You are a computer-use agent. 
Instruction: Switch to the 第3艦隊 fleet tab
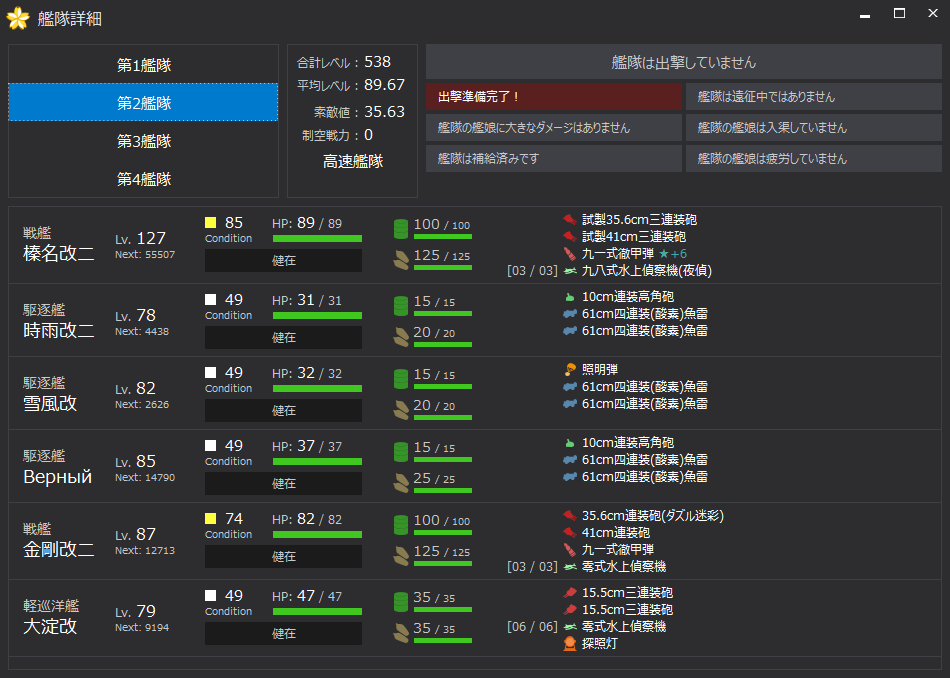(143, 141)
